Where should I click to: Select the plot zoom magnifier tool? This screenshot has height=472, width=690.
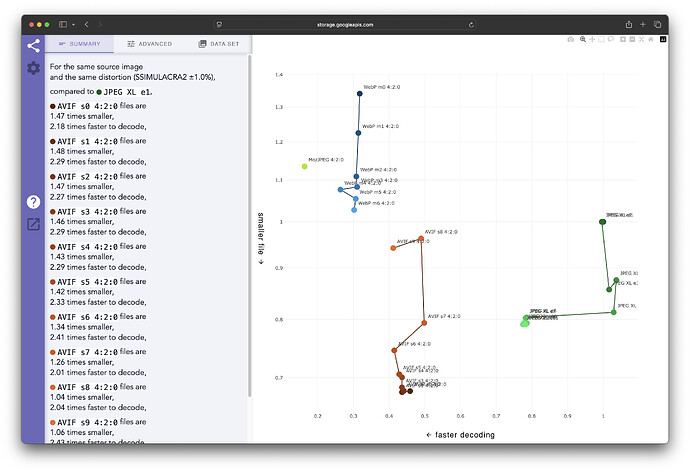click(583, 39)
